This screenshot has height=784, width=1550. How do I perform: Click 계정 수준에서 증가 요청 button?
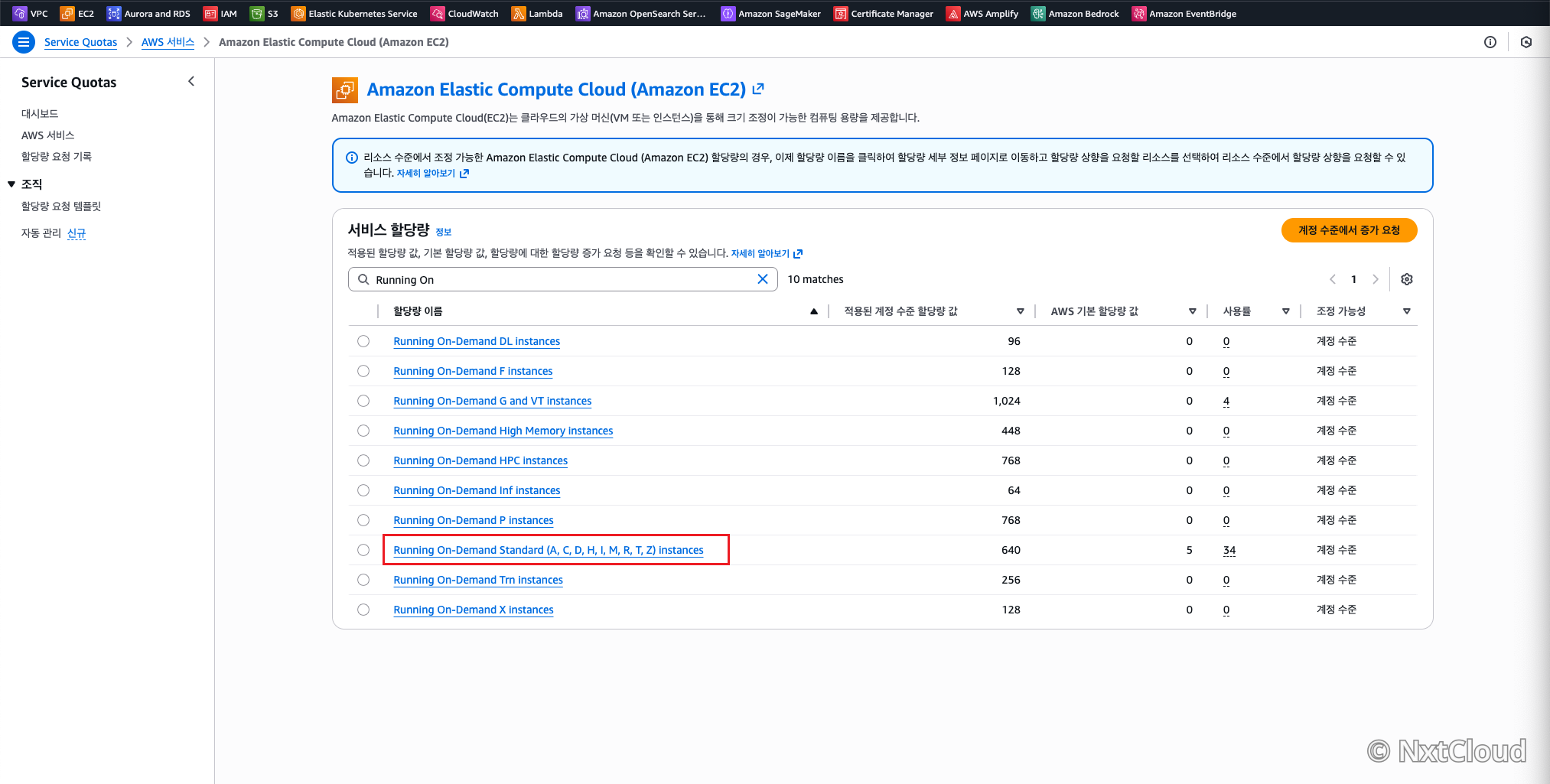click(x=1349, y=230)
